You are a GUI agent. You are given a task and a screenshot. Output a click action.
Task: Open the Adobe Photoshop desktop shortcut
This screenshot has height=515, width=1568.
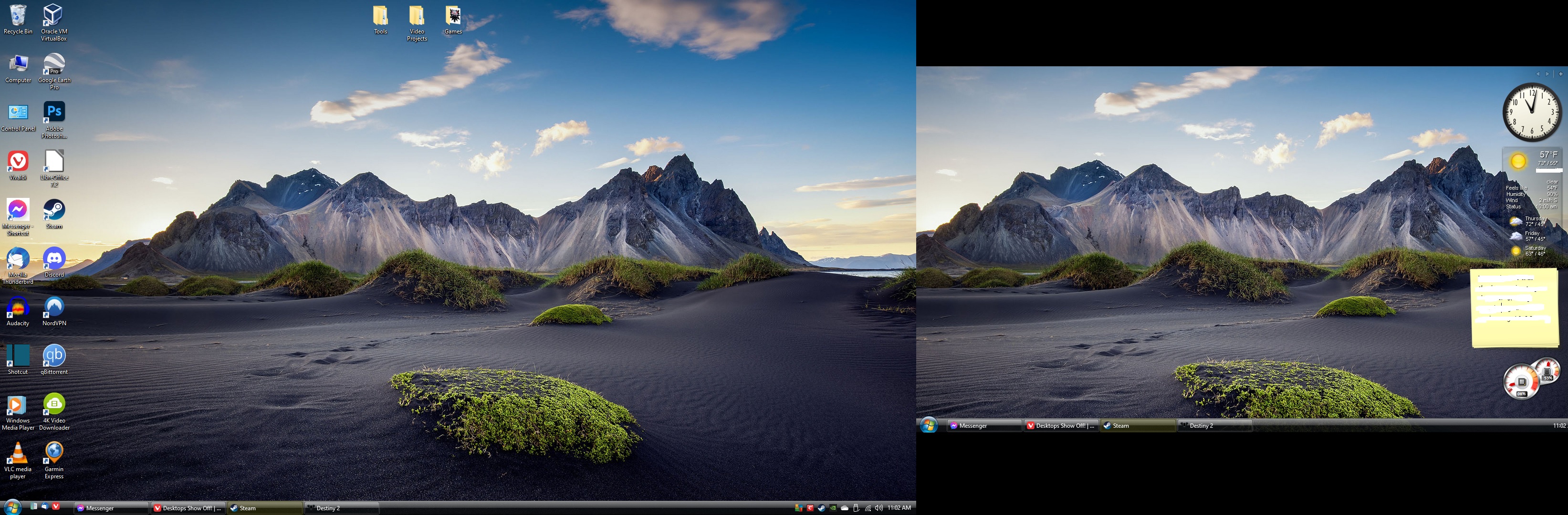53,113
